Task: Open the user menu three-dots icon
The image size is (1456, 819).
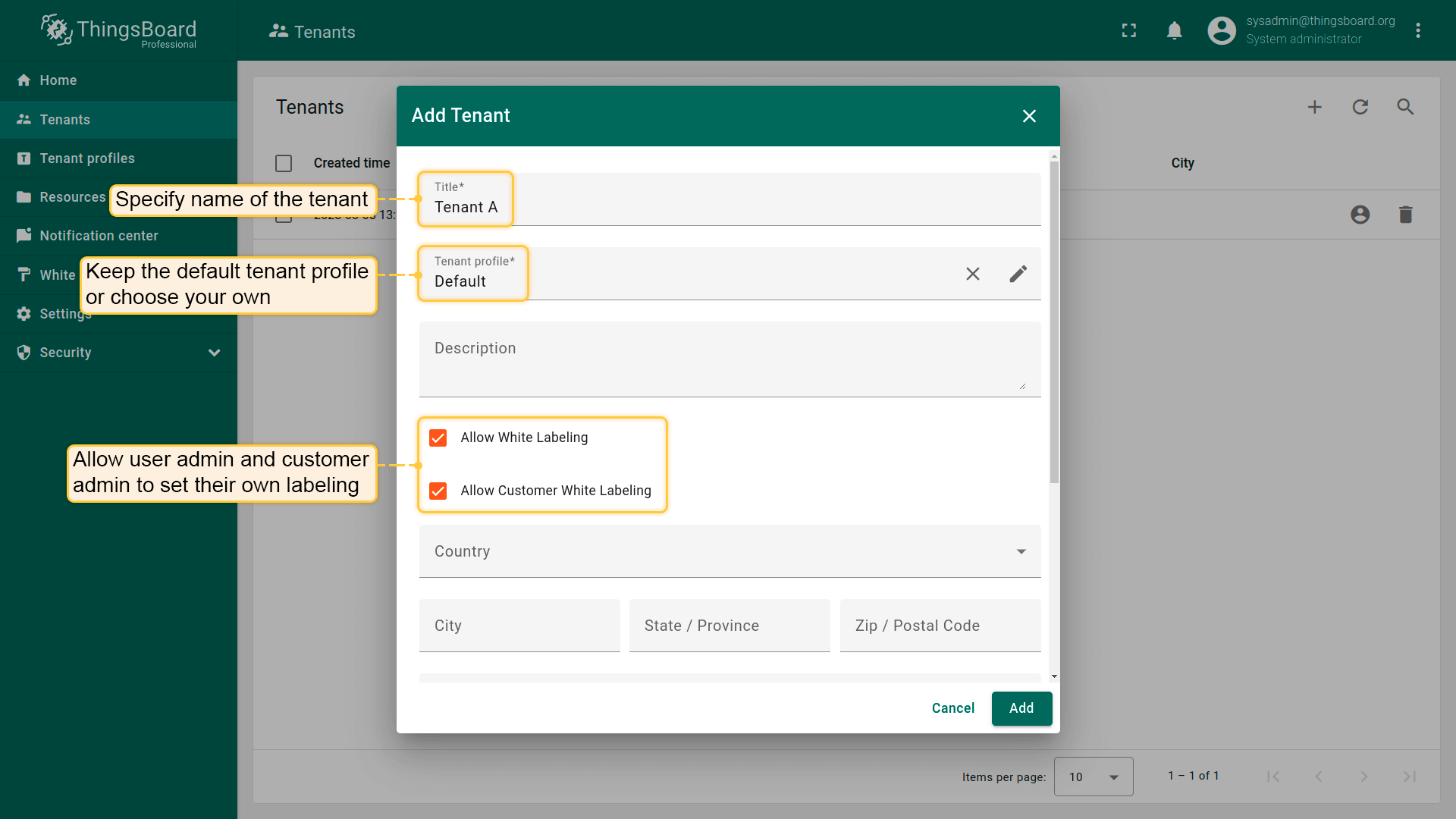Action: (1417, 30)
